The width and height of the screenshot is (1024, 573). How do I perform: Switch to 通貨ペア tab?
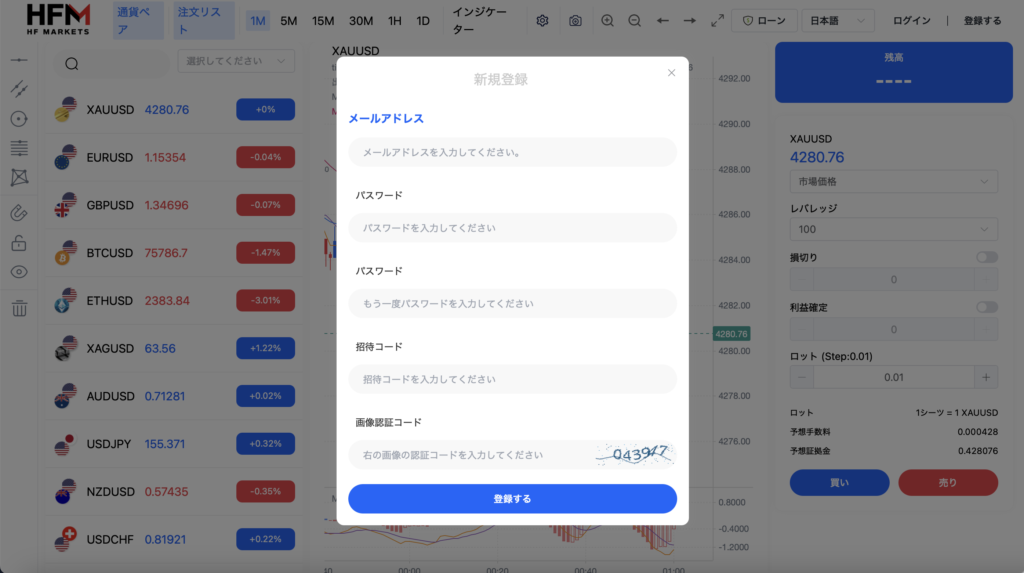point(138,21)
